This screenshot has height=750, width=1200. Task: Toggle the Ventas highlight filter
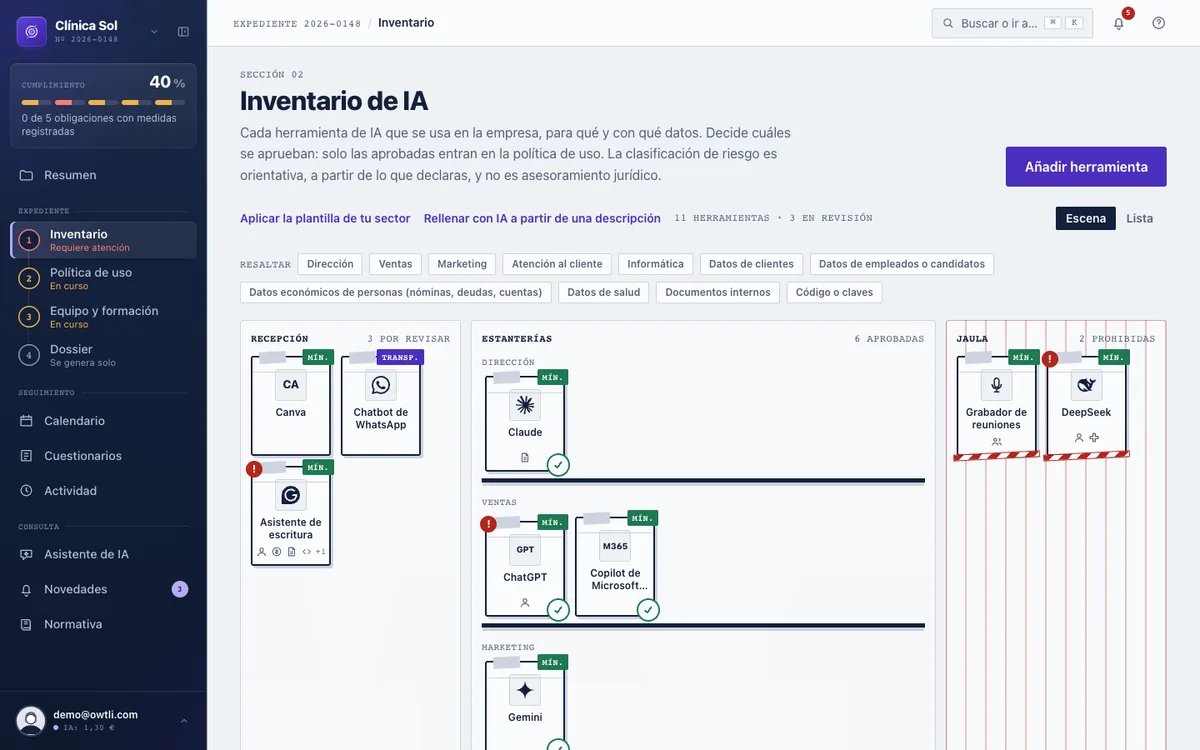pyautogui.click(x=395, y=264)
